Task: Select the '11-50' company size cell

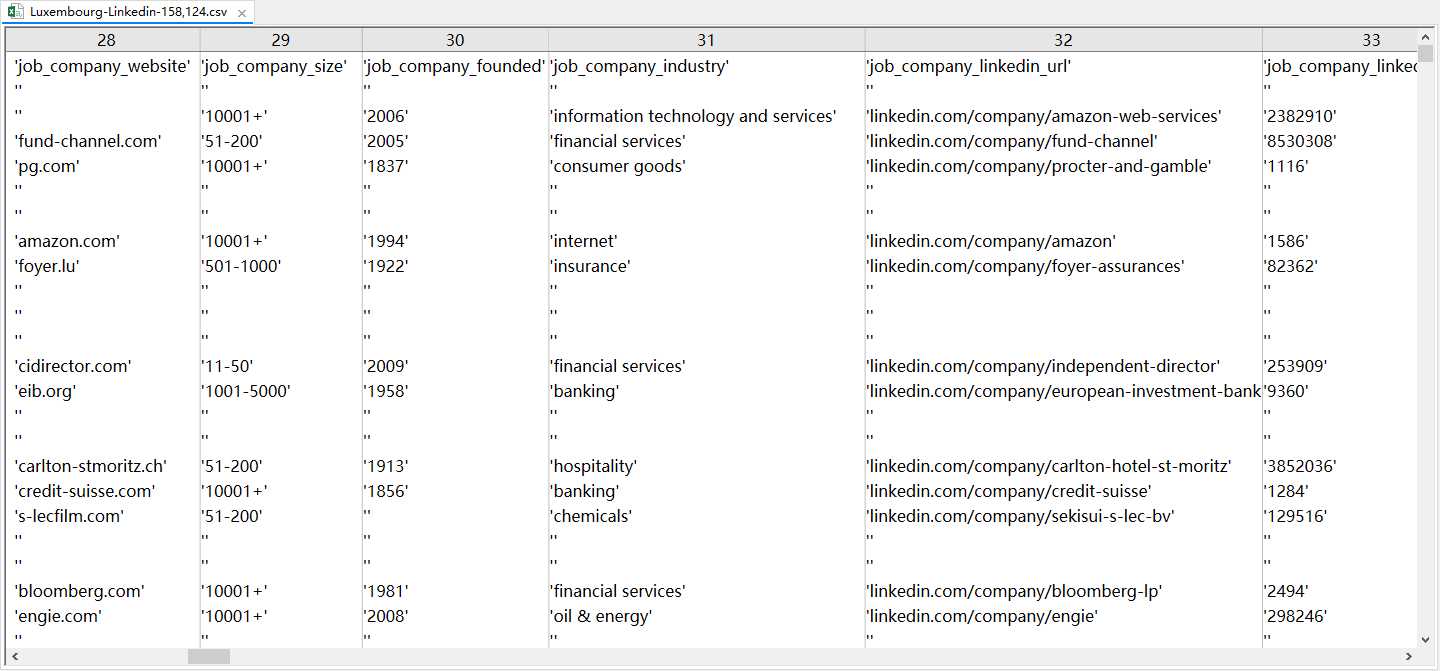Action: [x=281, y=366]
